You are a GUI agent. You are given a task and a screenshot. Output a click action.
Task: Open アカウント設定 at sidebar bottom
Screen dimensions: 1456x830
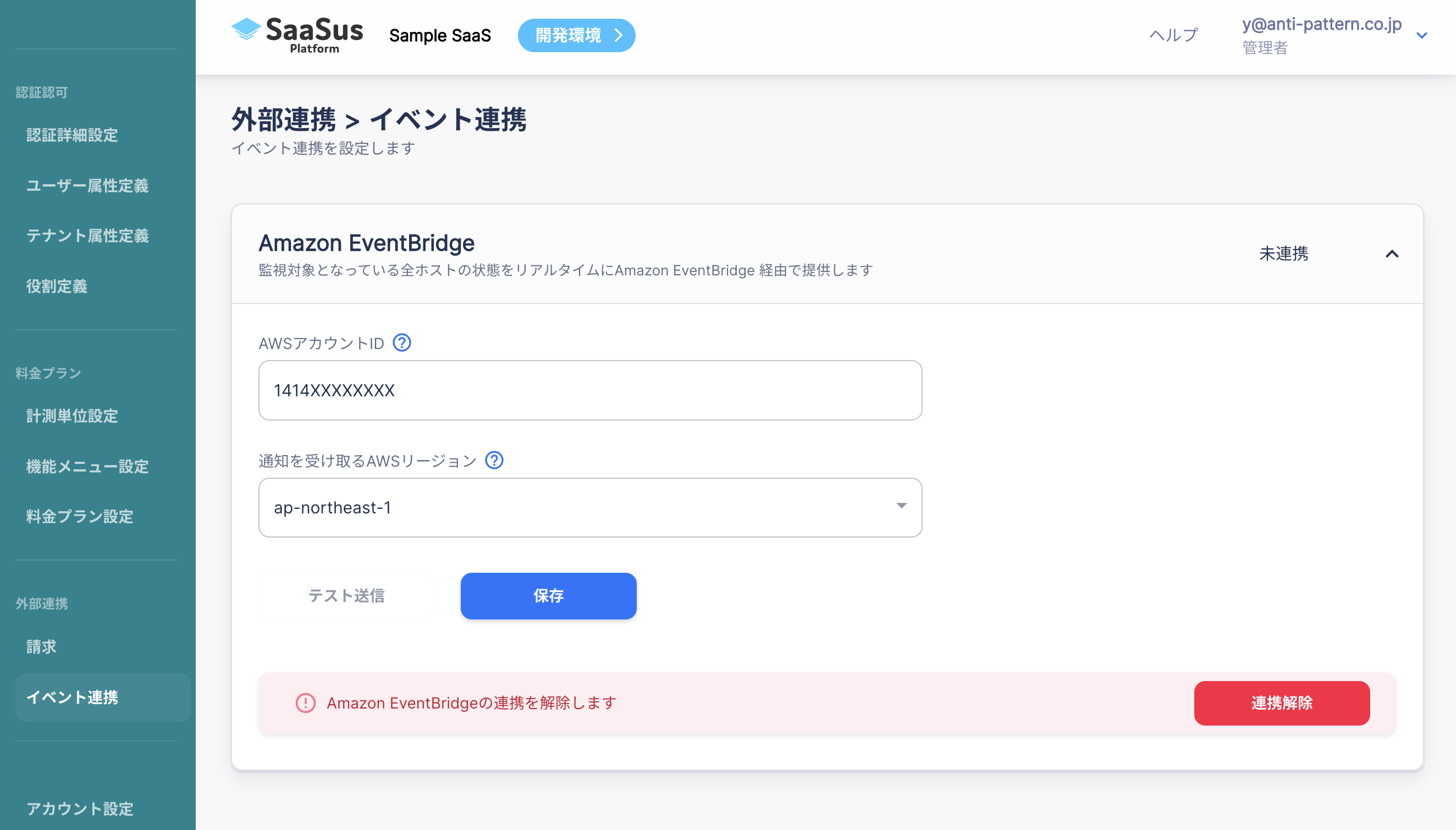tap(80, 809)
